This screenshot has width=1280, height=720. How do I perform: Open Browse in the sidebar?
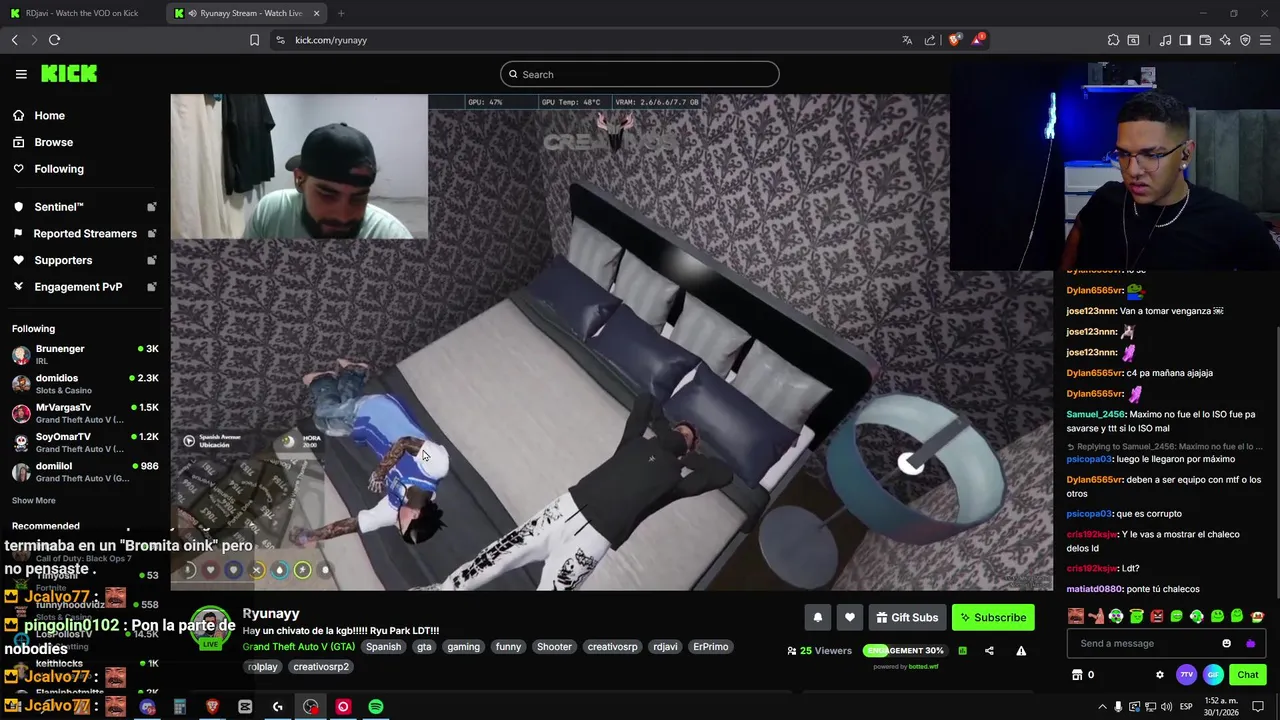tap(53, 142)
